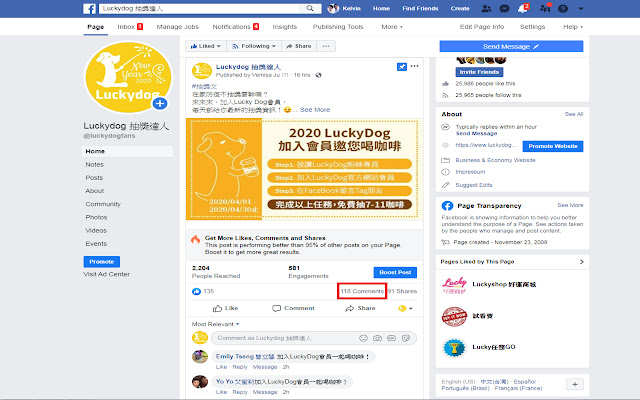
Task: Open the Publishing Tools tab
Action: pos(338,27)
